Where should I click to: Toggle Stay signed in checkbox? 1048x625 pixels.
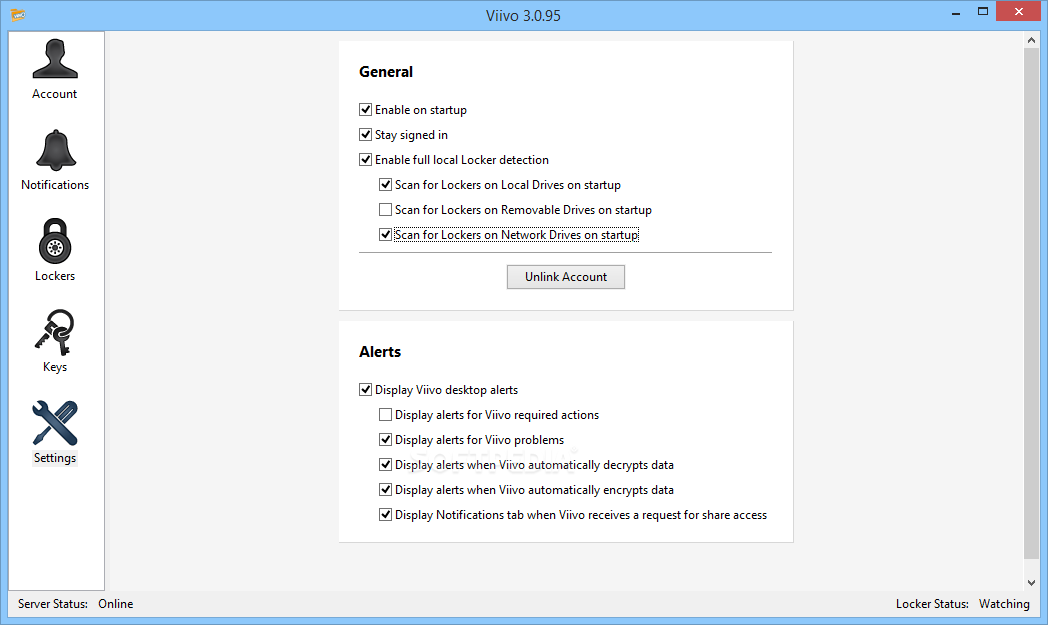(x=366, y=134)
